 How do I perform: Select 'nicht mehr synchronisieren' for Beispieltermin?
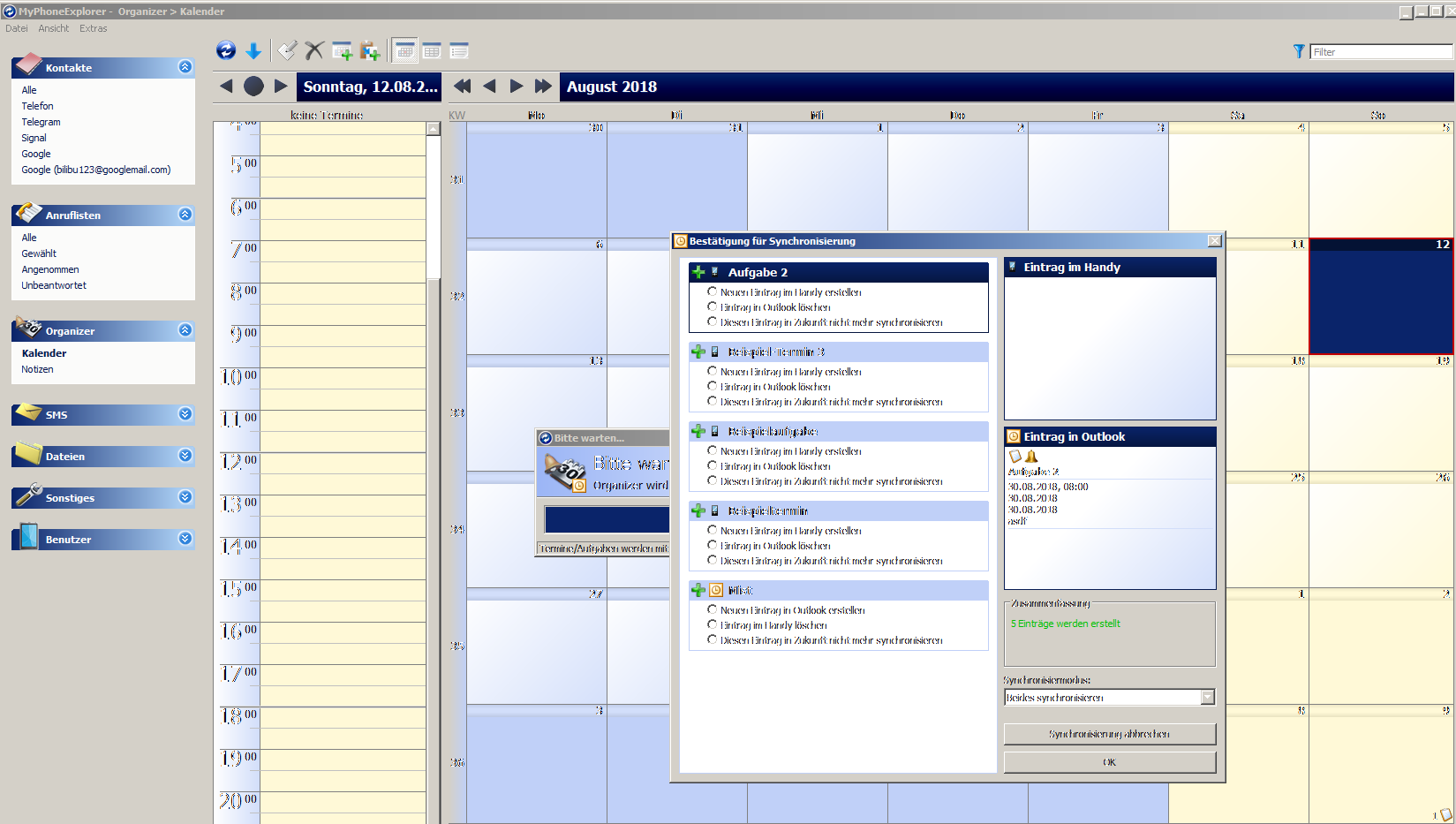coord(712,560)
